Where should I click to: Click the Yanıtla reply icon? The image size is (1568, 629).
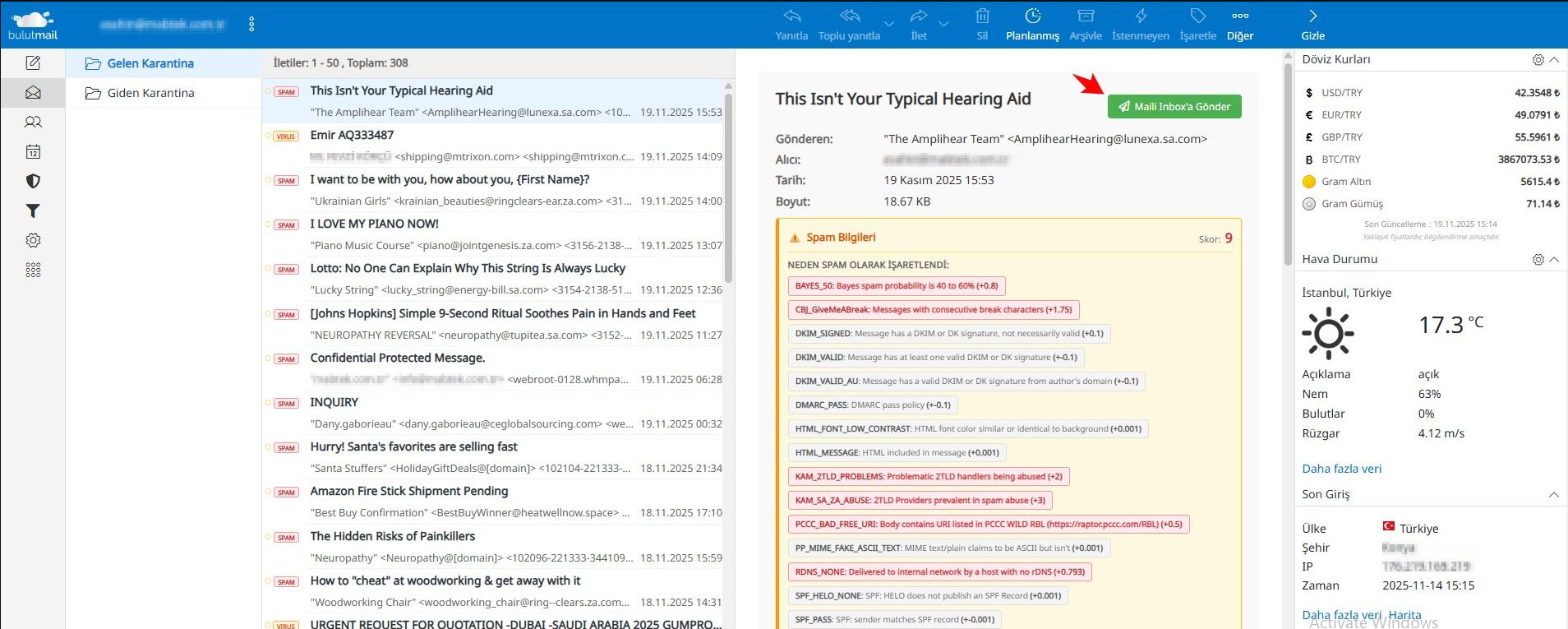(791, 16)
